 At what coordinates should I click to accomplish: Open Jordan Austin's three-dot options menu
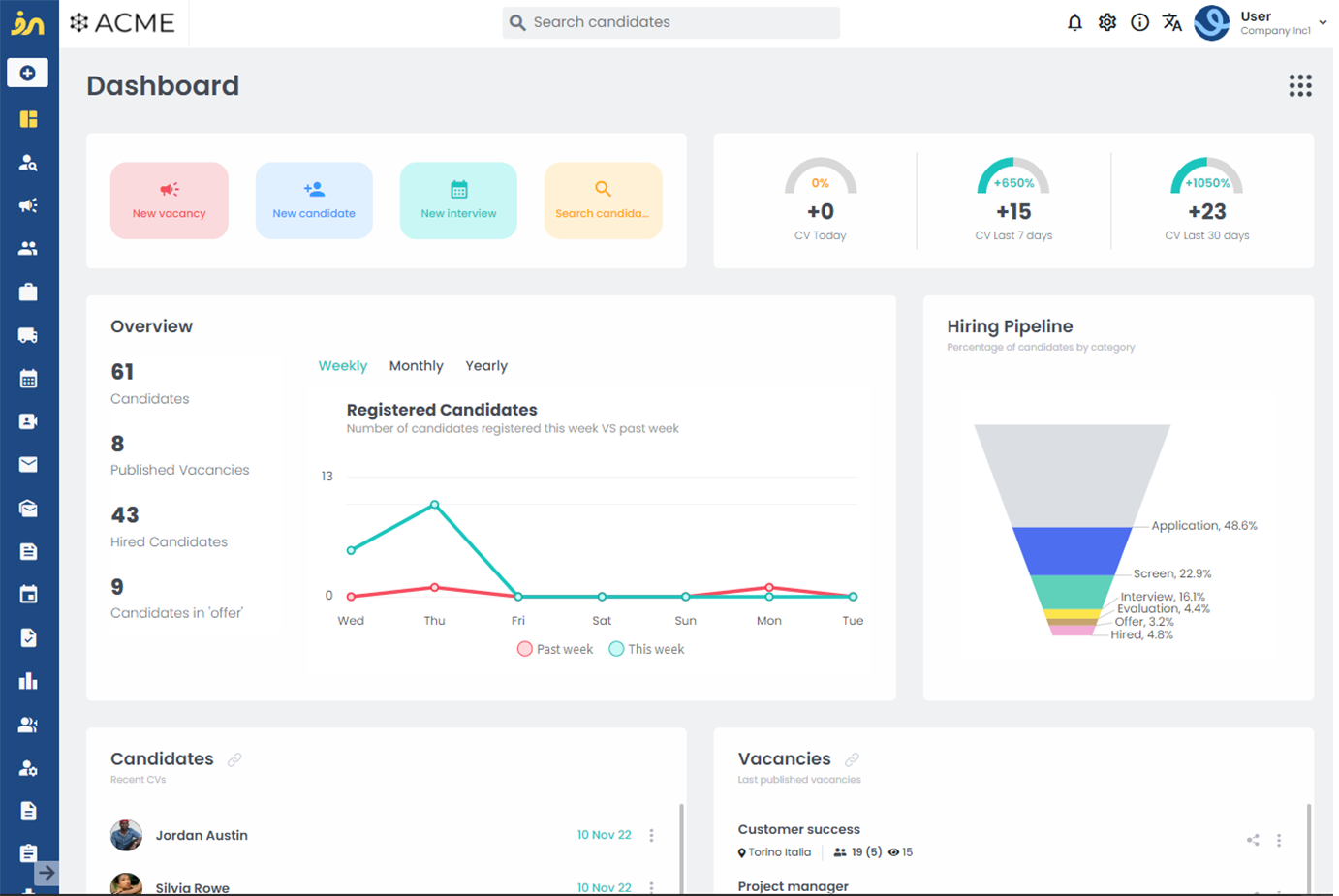(x=651, y=835)
